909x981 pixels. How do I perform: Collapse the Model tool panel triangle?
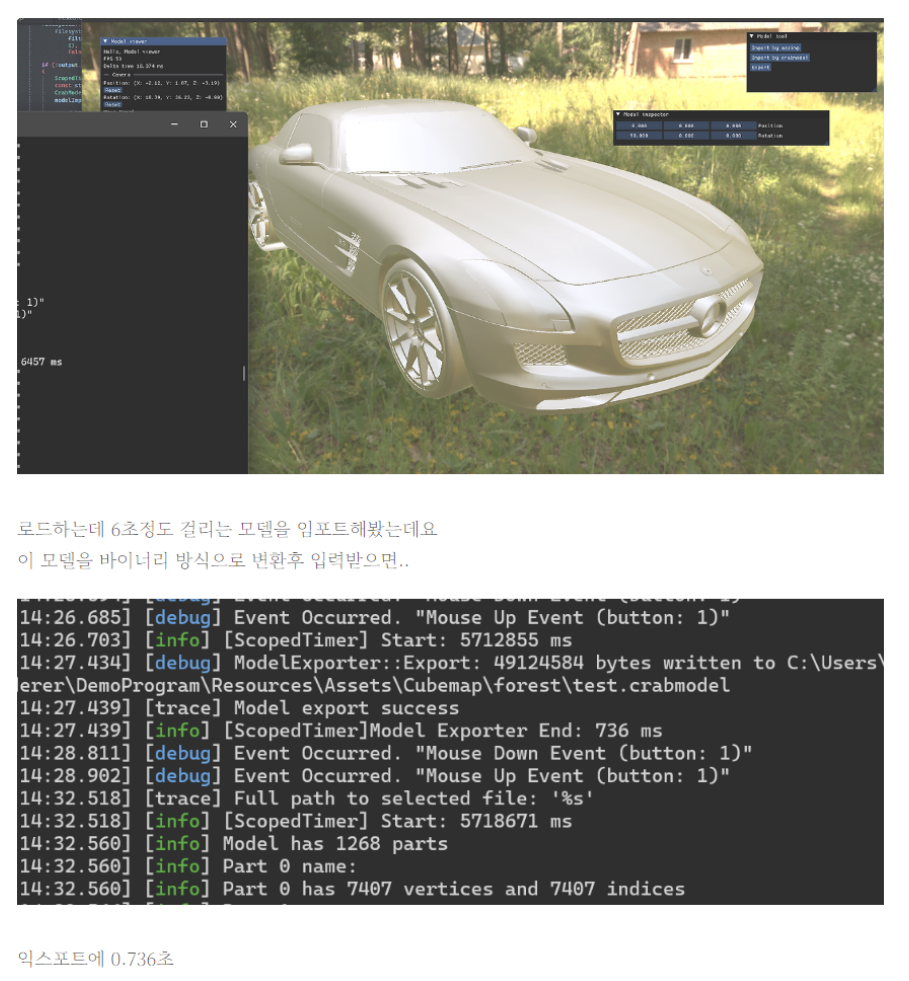pos(752,37)
